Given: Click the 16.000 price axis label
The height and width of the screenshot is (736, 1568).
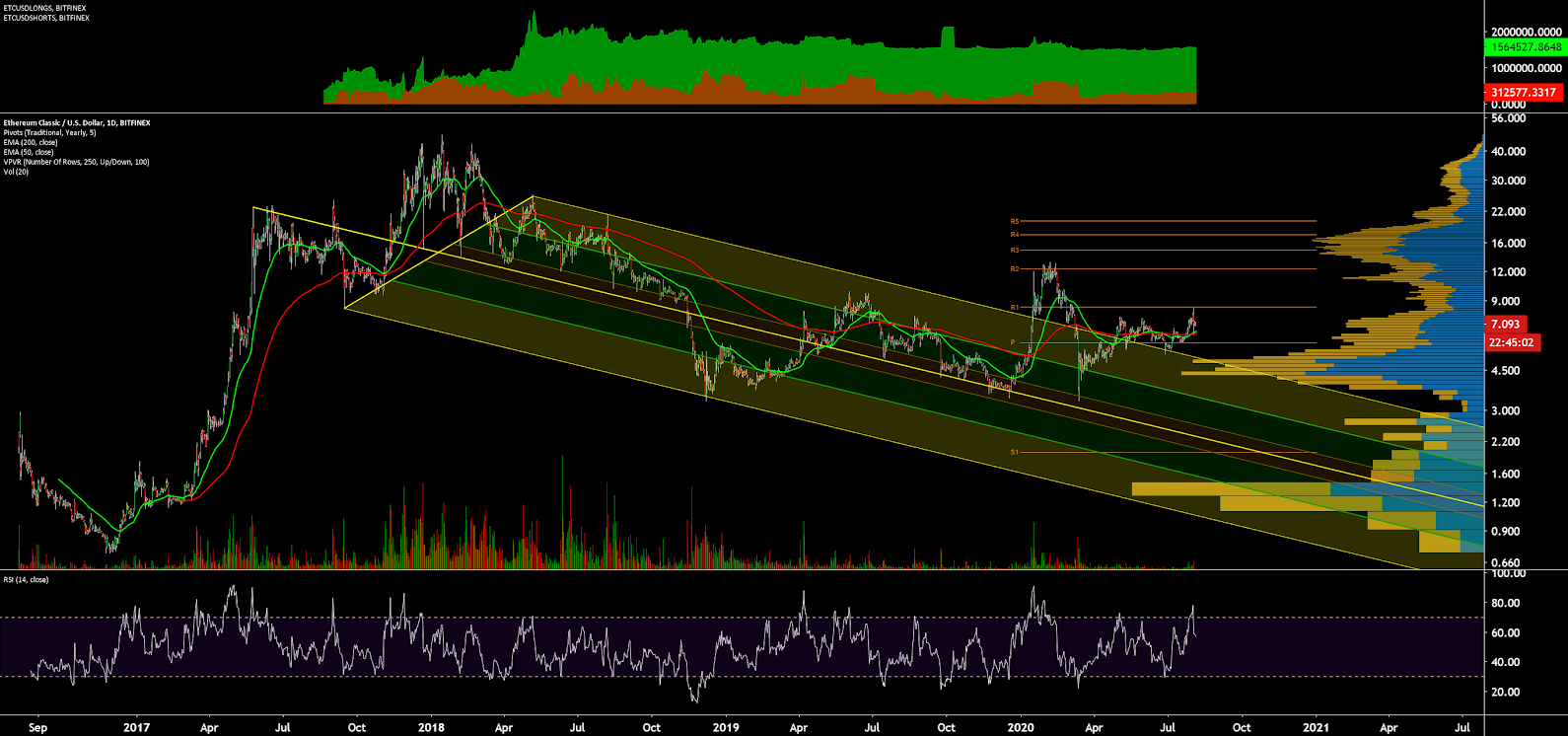Looking at the screenshot, I should (x=1509, y=243).
